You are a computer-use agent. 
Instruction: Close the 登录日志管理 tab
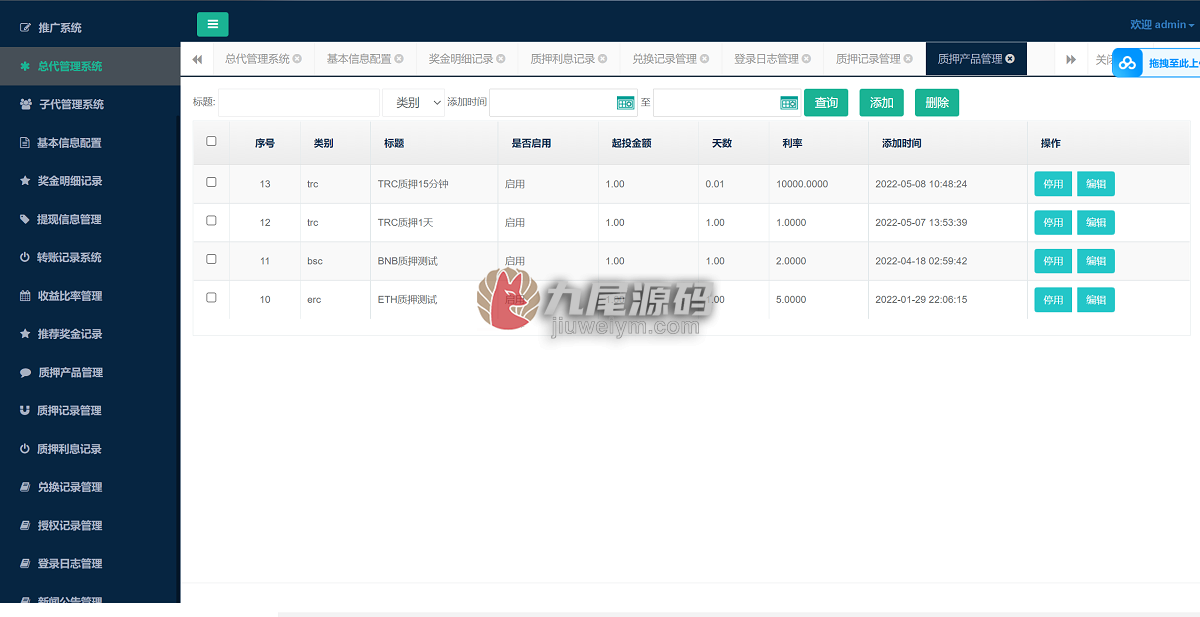click(x=807, y=59)
